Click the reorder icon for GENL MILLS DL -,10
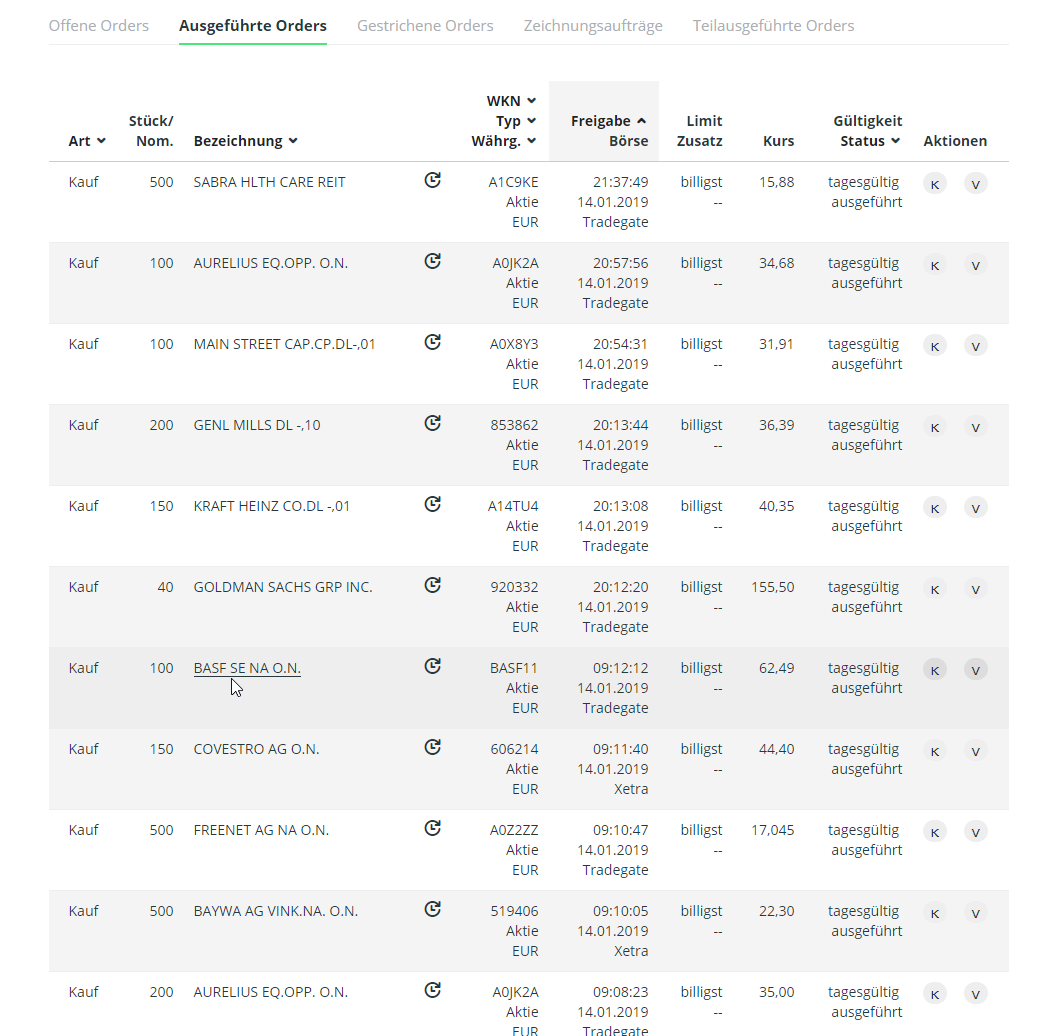1038x1036 pixels. pyautogui.click(x=432, y=422)
